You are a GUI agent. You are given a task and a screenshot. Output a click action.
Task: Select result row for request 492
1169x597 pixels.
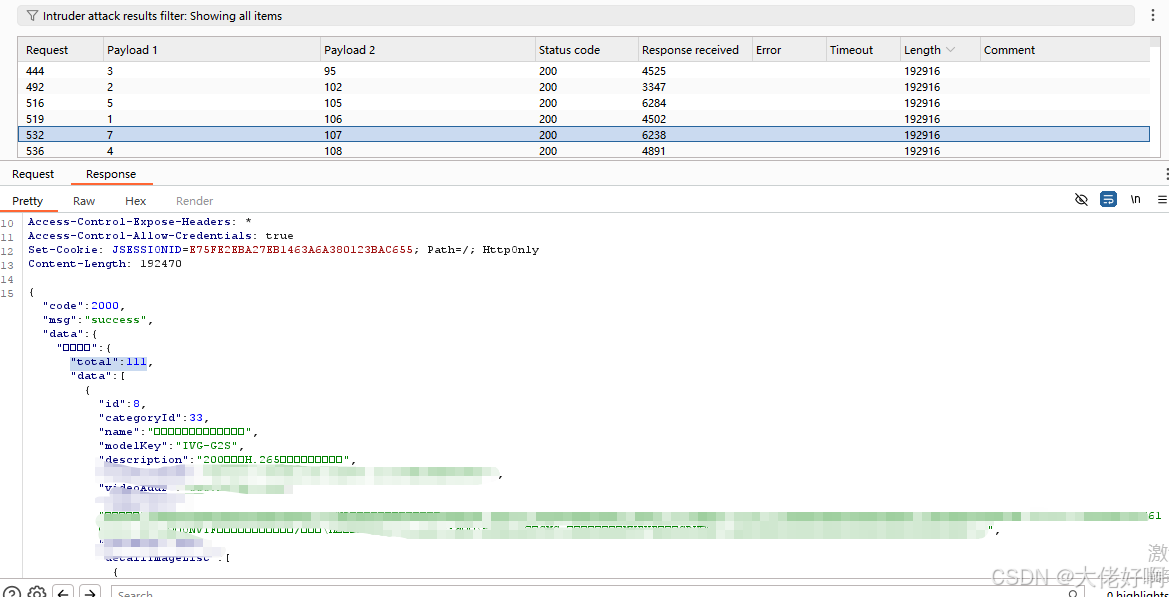(584, 86)
